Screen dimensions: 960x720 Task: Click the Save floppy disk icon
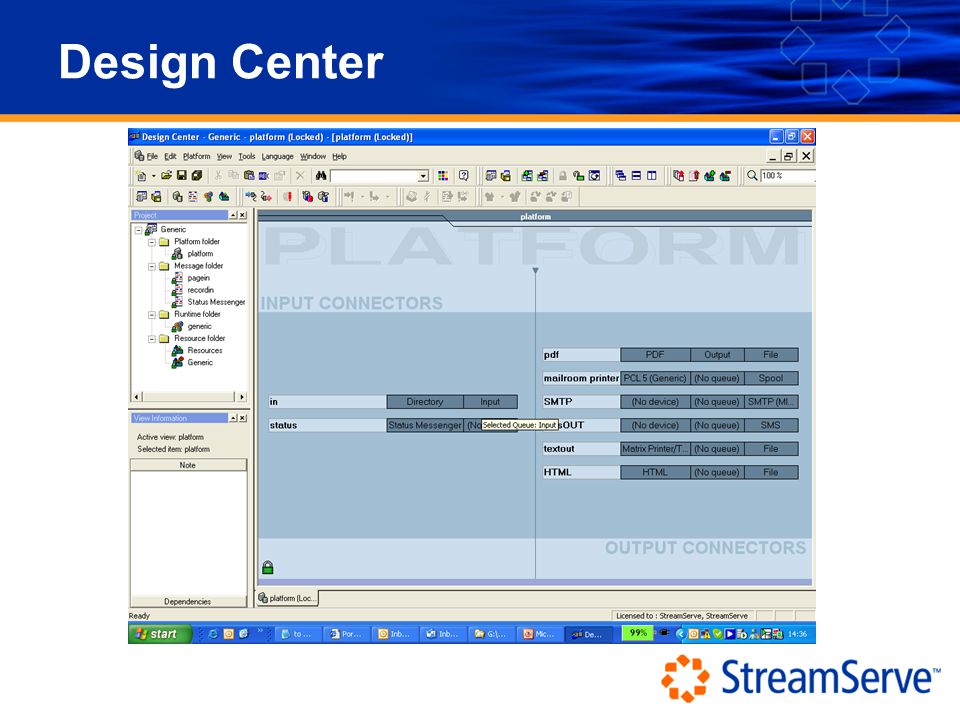tap(182, 176)
